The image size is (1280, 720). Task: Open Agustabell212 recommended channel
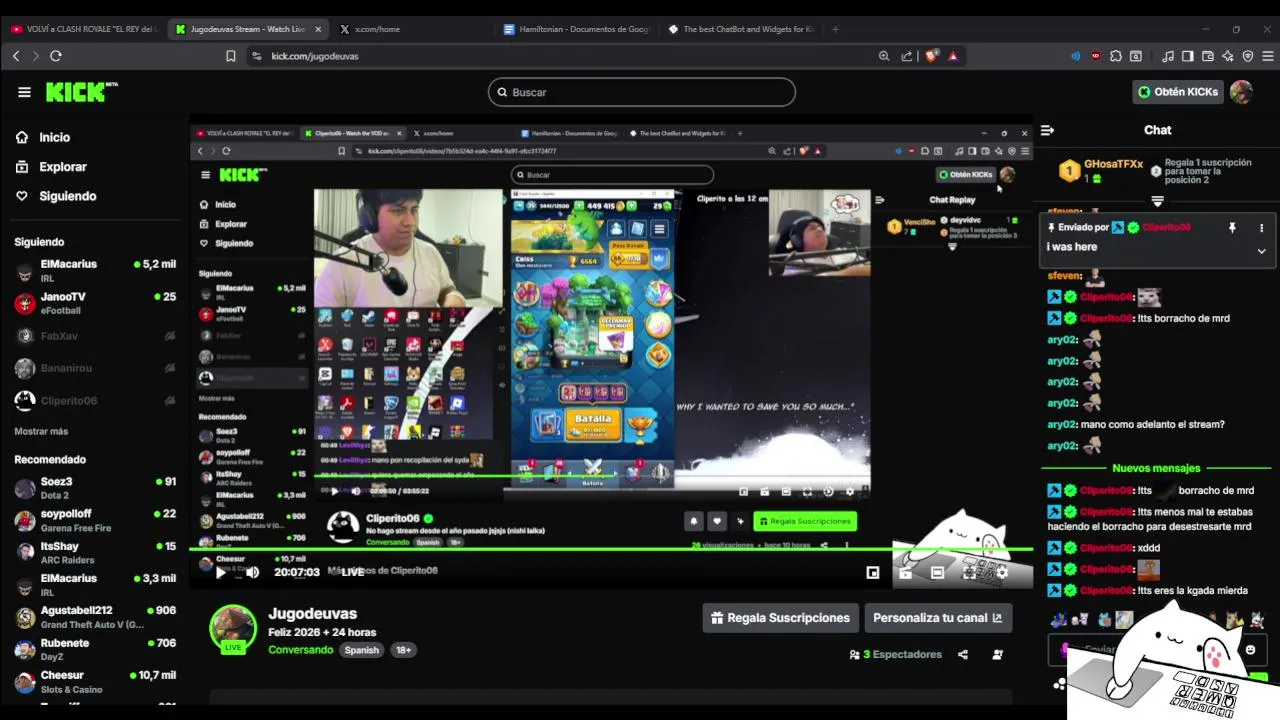coord(95,617)
